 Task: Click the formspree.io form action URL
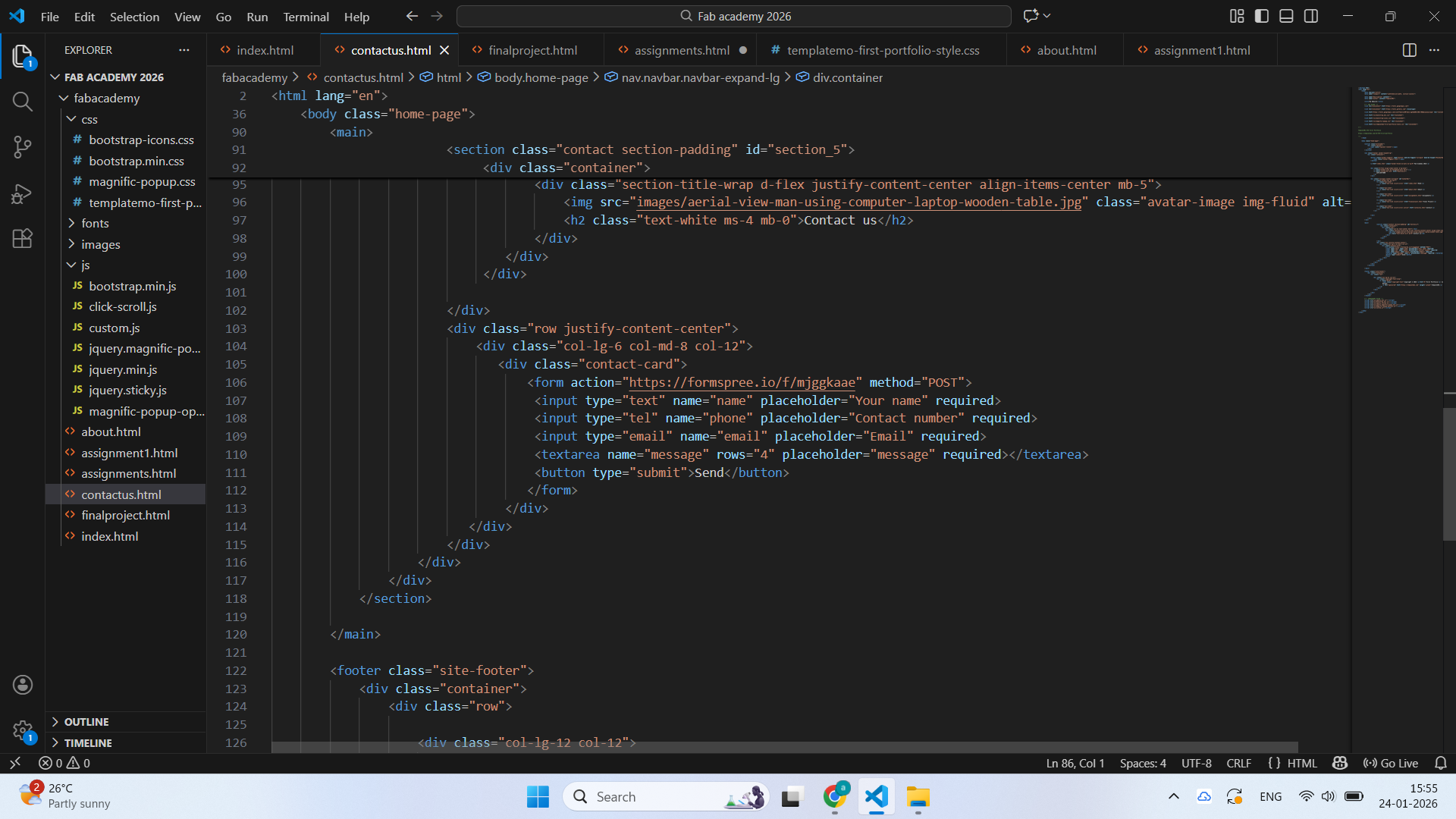(x=742, y=382)
